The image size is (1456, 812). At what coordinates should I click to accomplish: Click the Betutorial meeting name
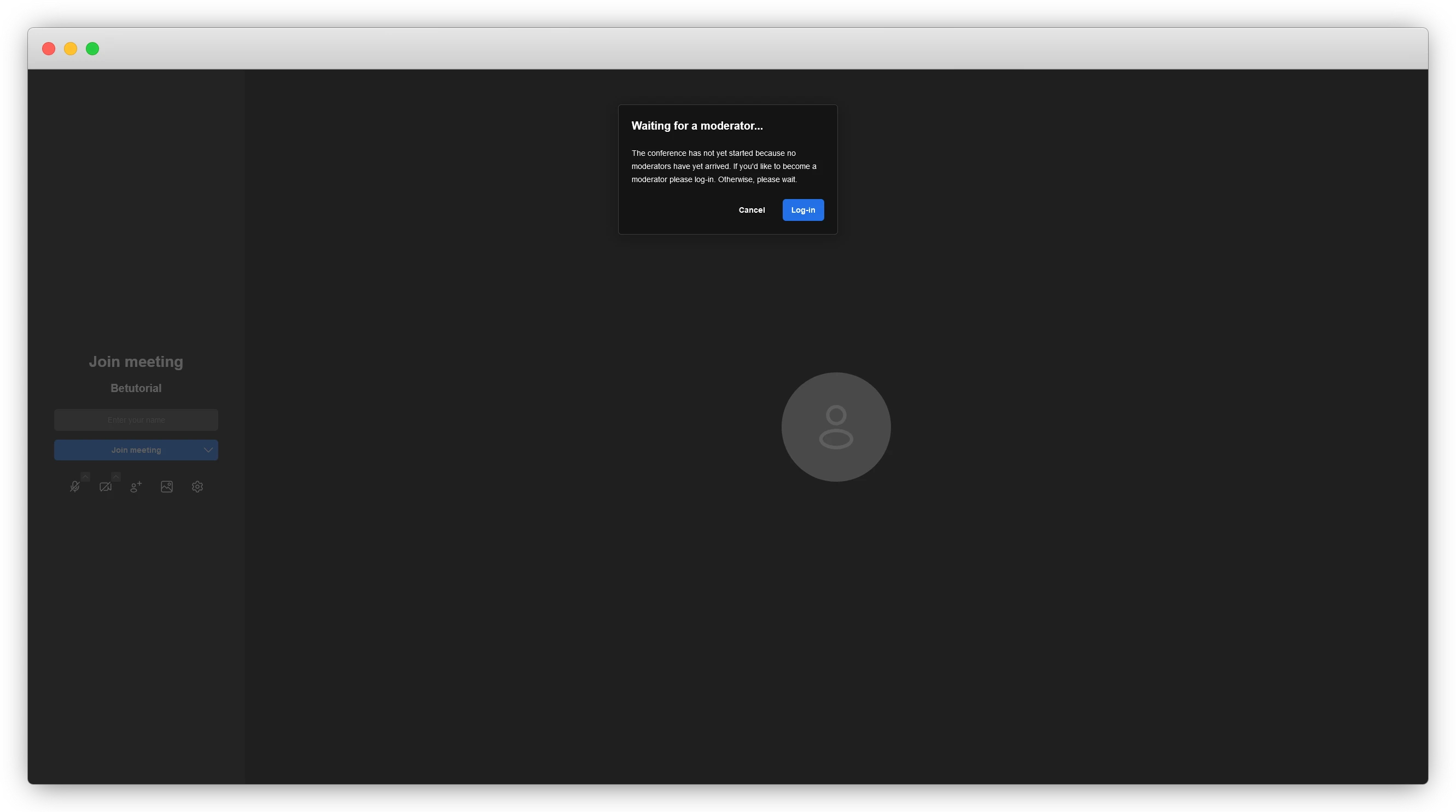tap(136, 388)
